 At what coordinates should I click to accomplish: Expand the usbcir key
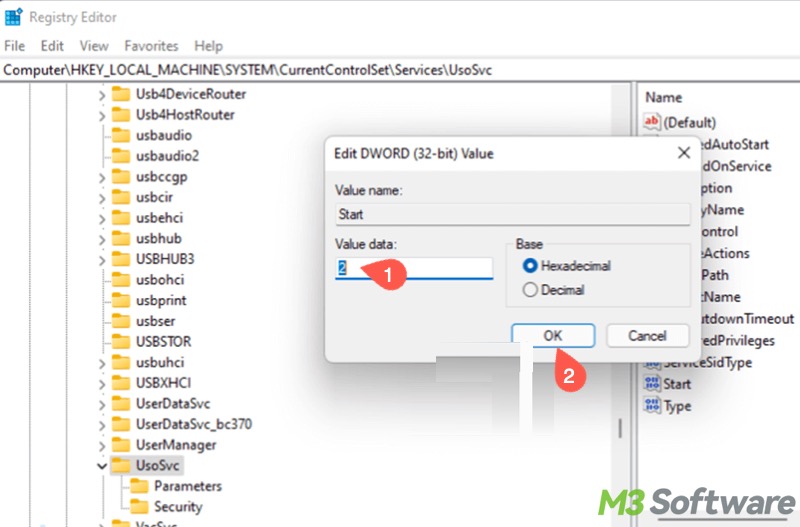[x=102, y=198]
